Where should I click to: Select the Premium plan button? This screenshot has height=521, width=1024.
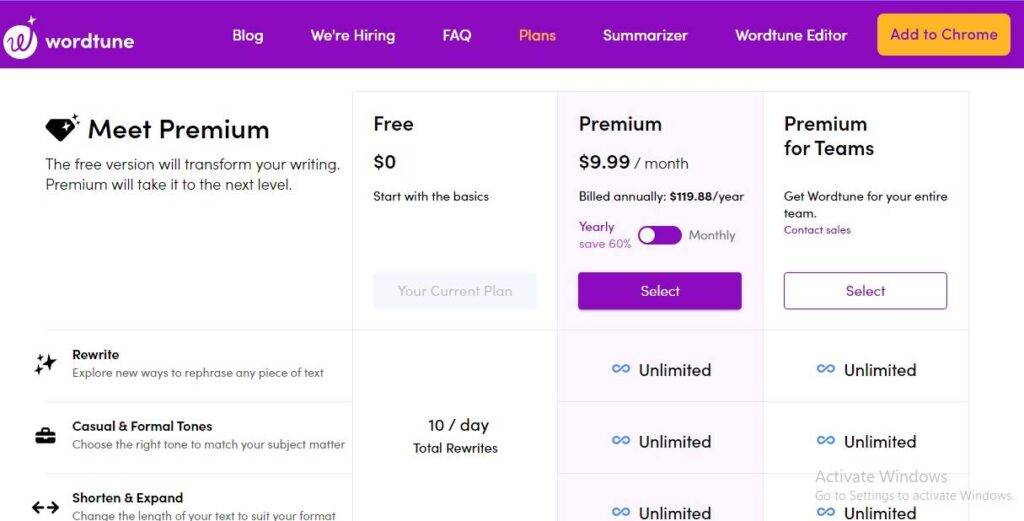tap(659, 291)
